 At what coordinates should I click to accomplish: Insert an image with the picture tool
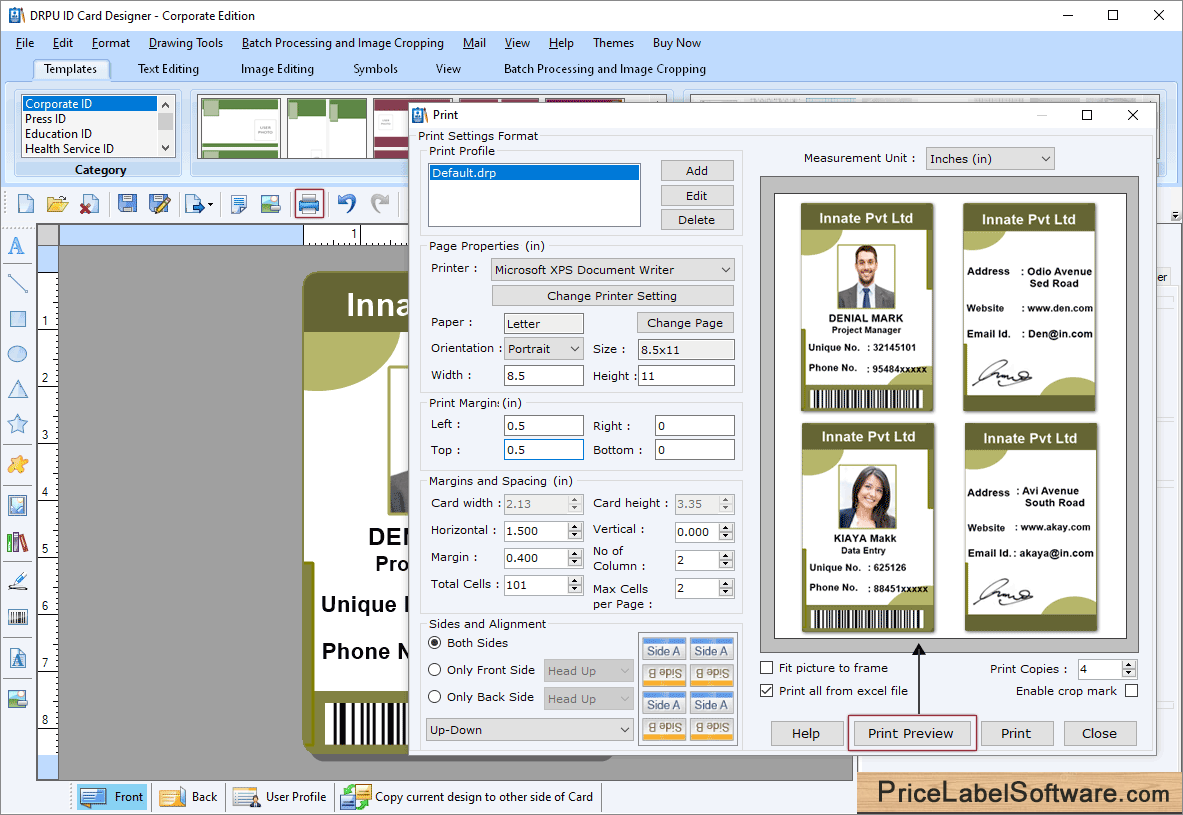[x=17, y=504]
